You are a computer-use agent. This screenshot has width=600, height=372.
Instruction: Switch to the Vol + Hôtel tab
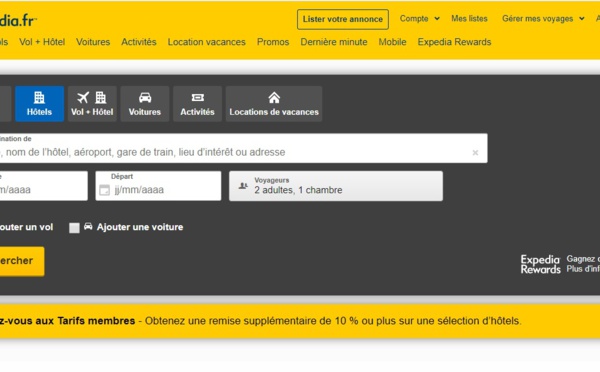pyautogui.click(x=92, y=104)
